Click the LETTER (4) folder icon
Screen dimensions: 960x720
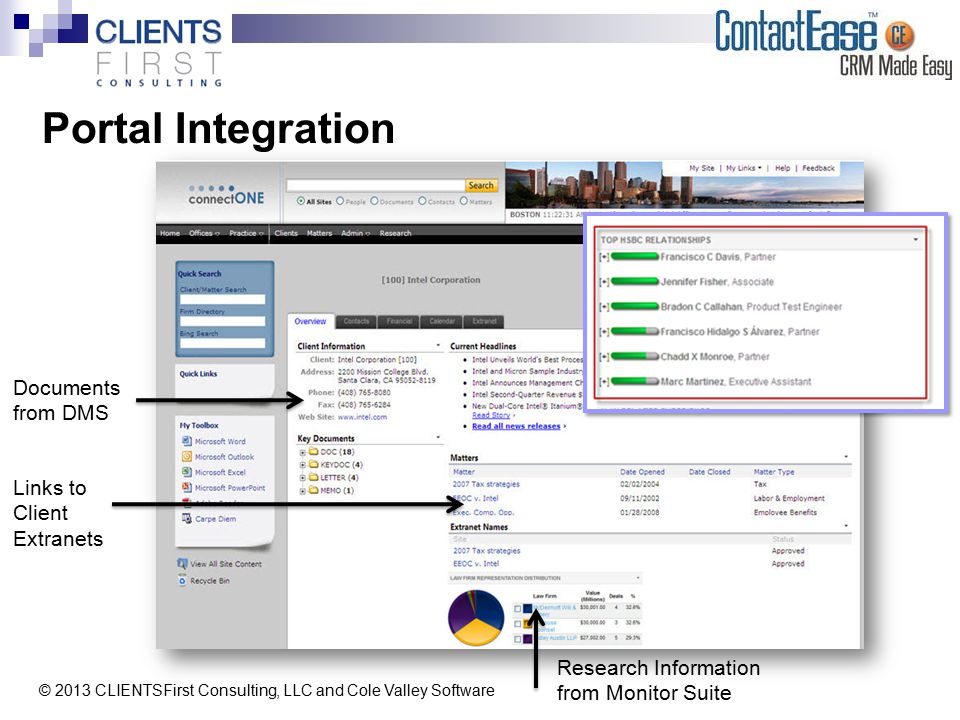pyautogui.click(x=313, y=478)
